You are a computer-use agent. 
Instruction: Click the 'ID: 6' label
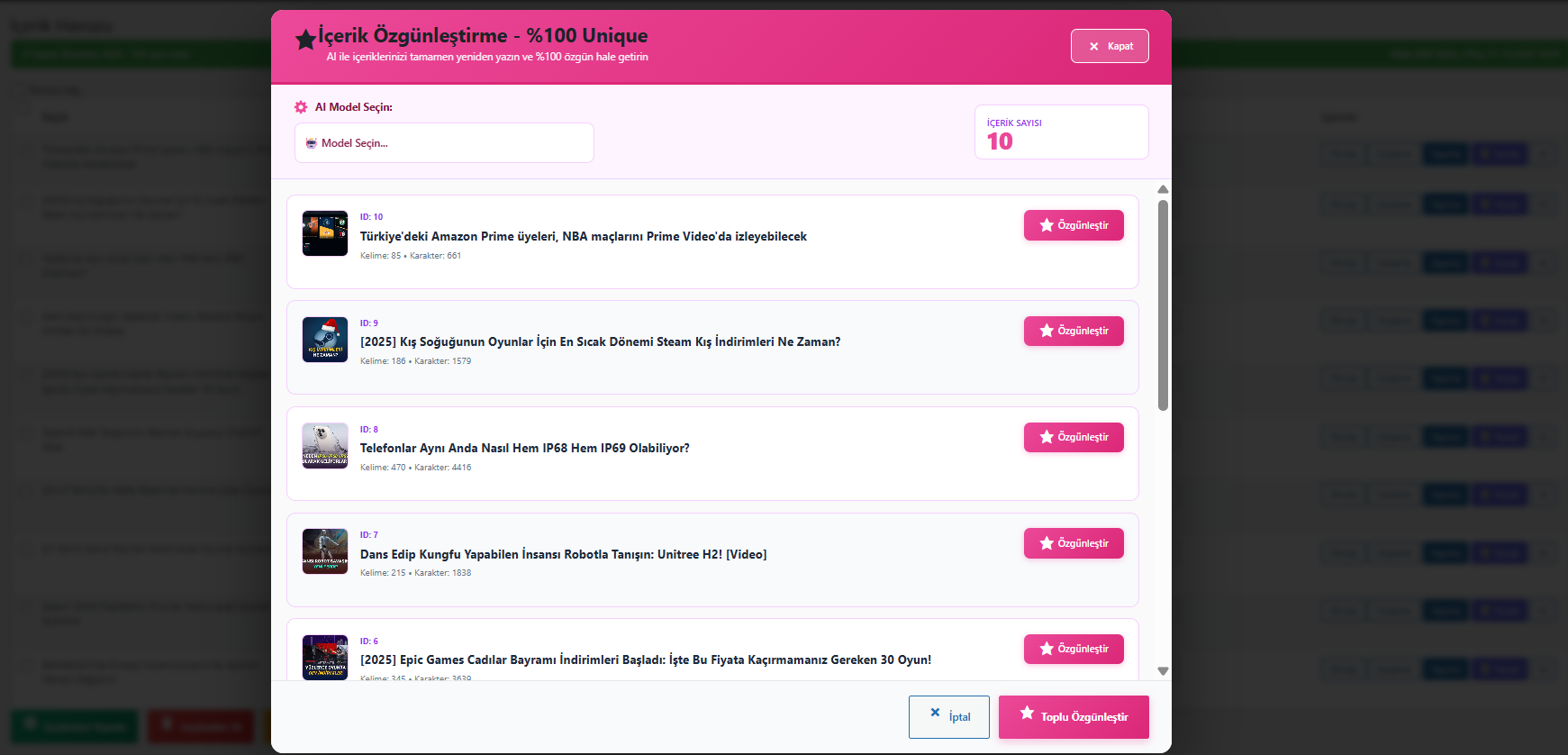pos(369,641)
